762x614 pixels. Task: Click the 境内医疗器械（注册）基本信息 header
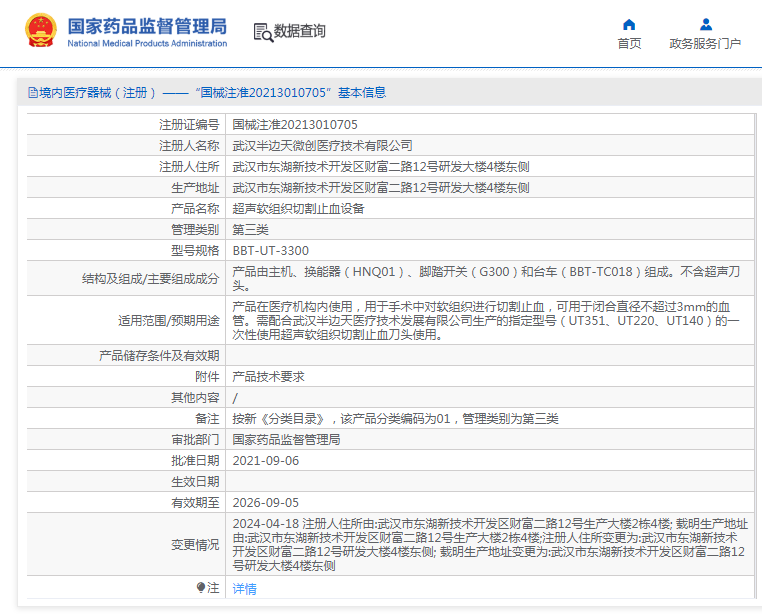coord(208,92)
